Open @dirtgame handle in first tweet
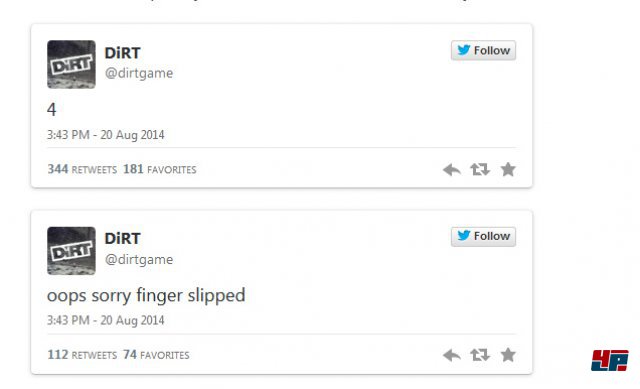The image size is (640, 389). 139,73
